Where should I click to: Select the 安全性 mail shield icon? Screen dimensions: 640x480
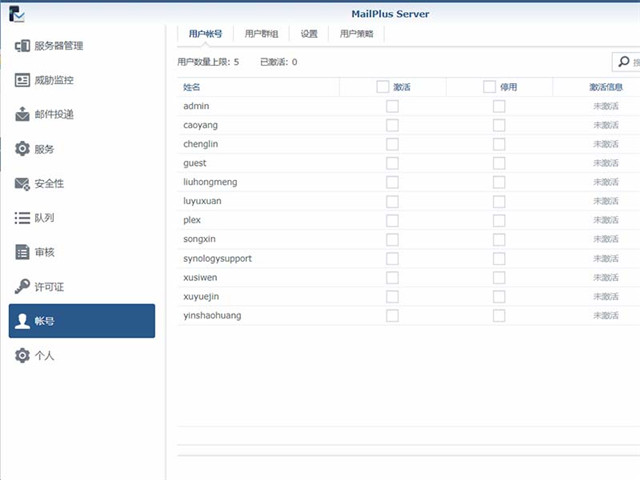point(22,184)
